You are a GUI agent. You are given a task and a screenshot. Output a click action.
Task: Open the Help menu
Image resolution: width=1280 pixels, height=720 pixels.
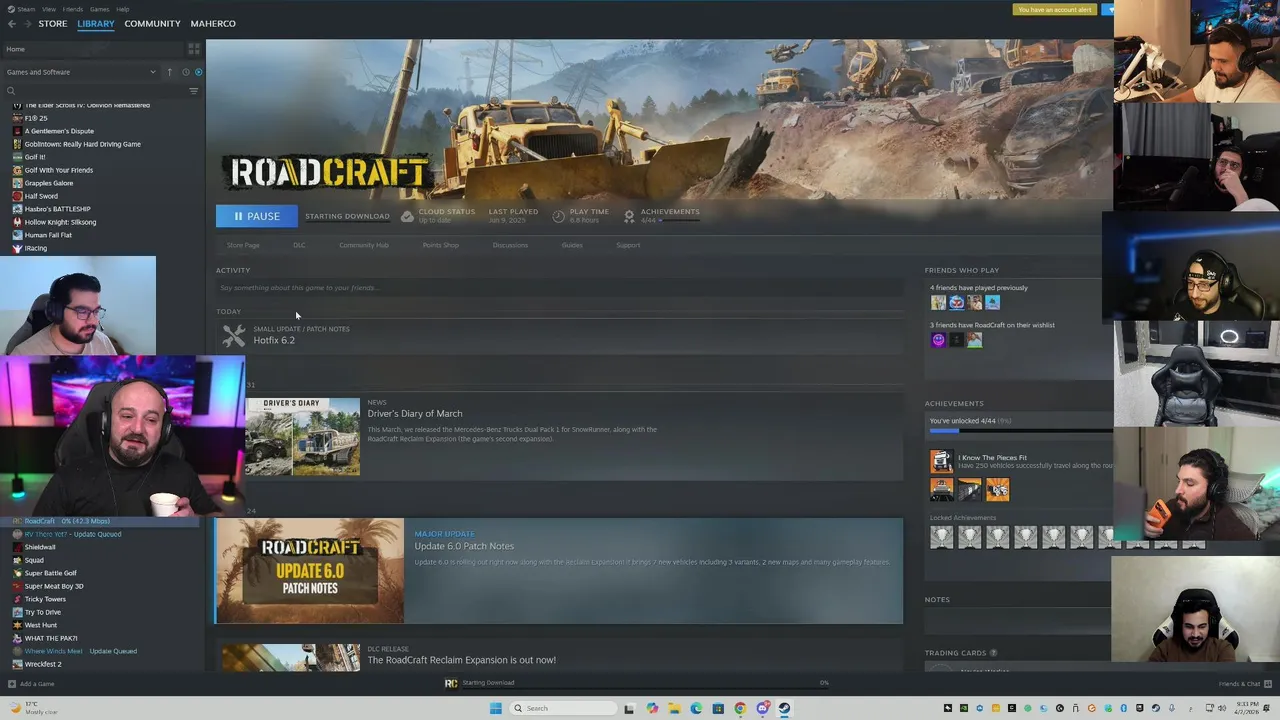tap(122, 9)
